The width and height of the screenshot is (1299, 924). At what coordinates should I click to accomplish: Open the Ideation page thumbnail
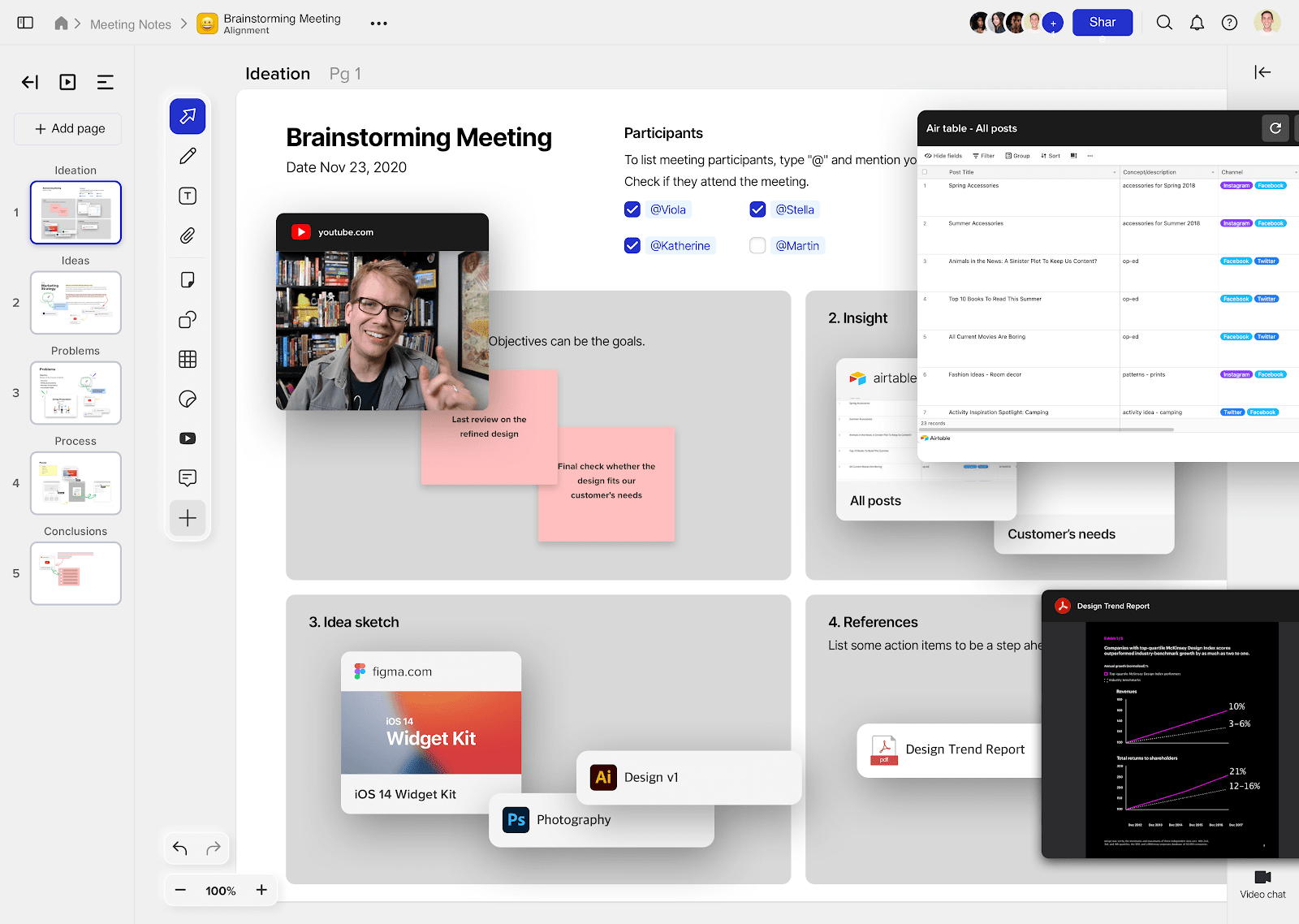[x=76, y=213]
